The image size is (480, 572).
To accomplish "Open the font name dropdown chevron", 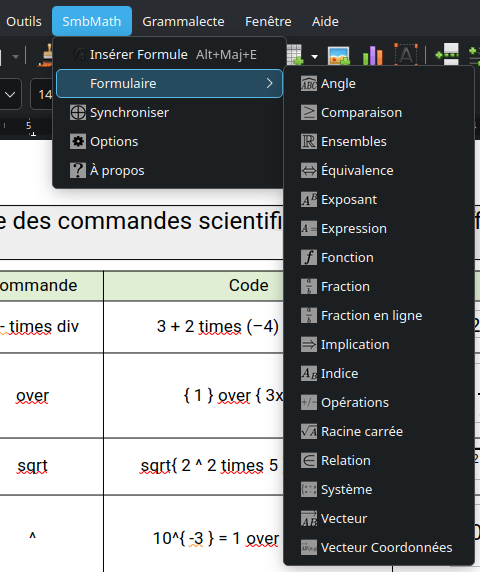I will point(10,95).
